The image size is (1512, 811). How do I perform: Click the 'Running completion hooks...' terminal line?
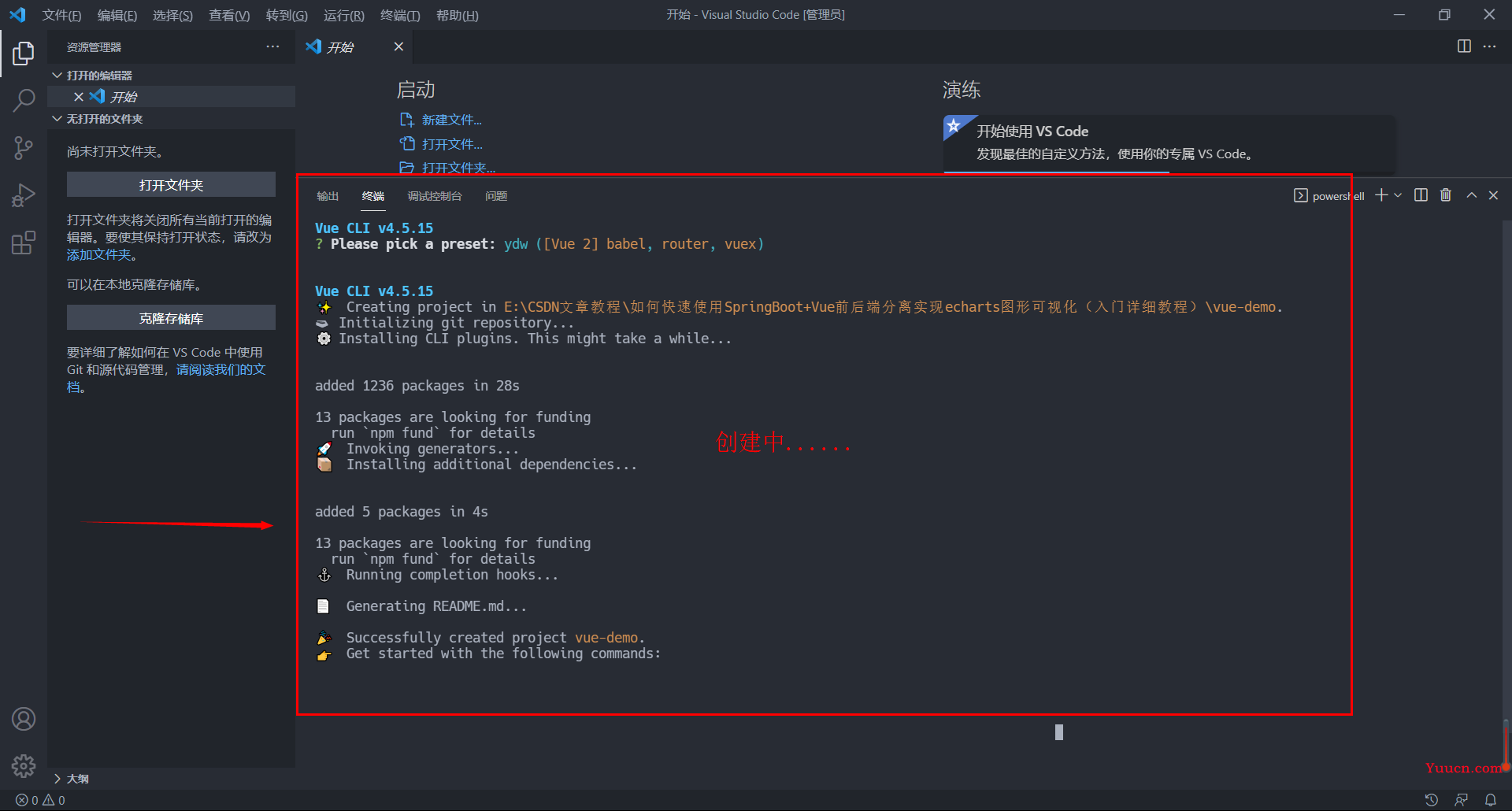pyautogui.click(x=437, y=575)
